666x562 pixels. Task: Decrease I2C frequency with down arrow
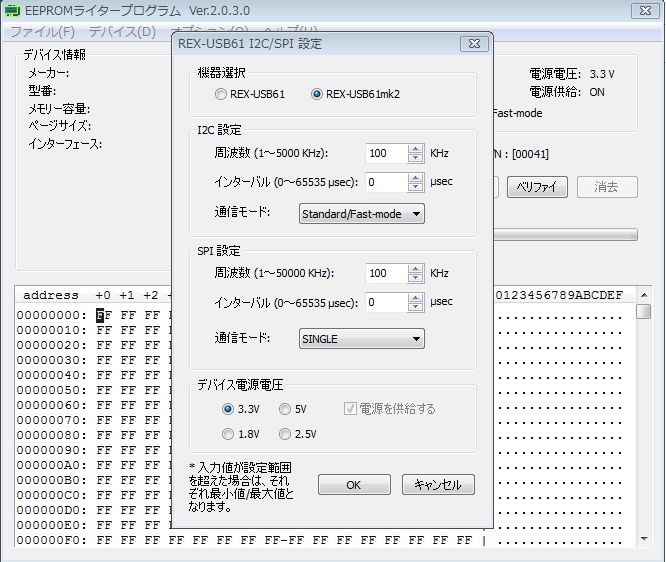pyautogui.click(x=415, y=158)
